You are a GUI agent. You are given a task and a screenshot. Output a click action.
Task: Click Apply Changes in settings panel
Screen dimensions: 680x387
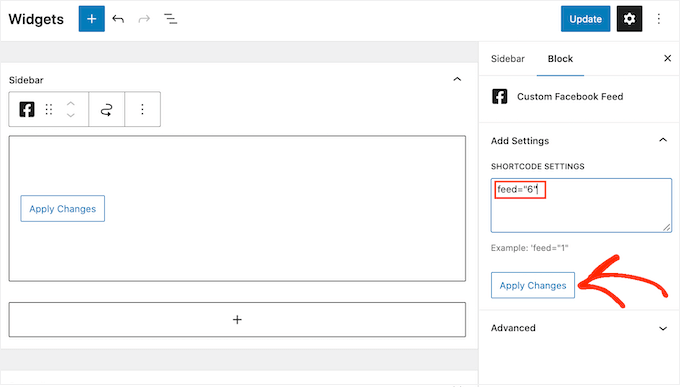pyautogui.click(x=533, y=285)
